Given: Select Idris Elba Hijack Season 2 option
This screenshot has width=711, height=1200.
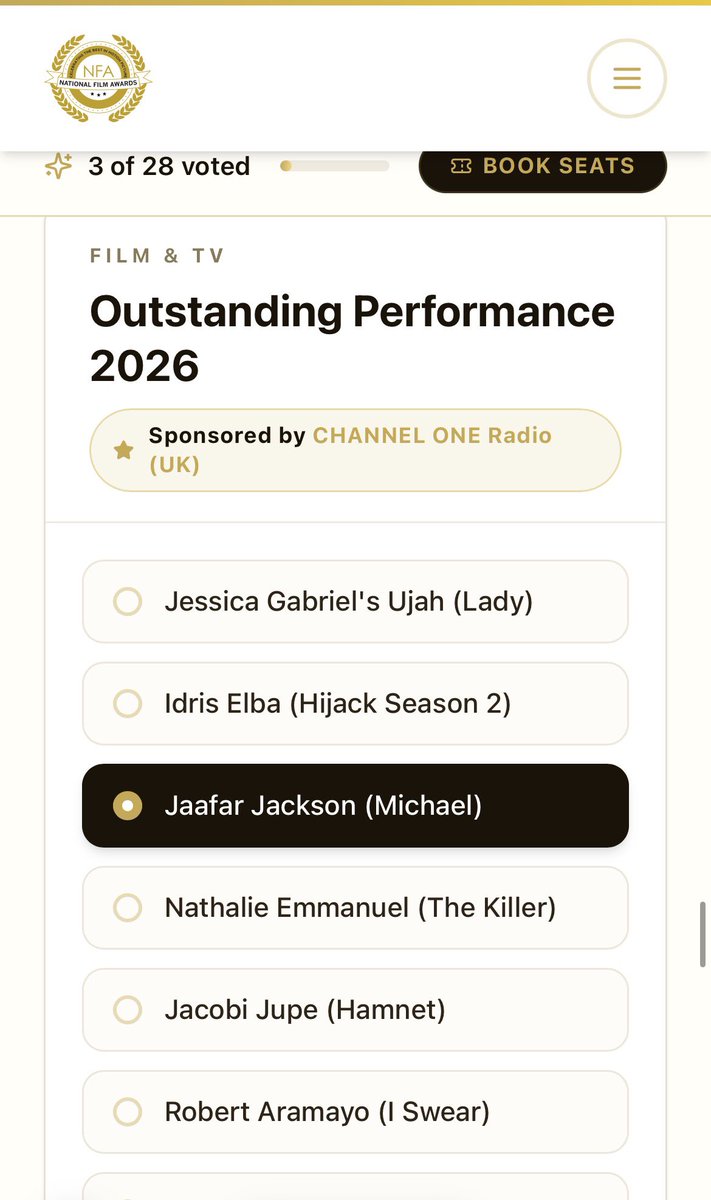Looking at the screenshot, I should [x=355, y=704].
